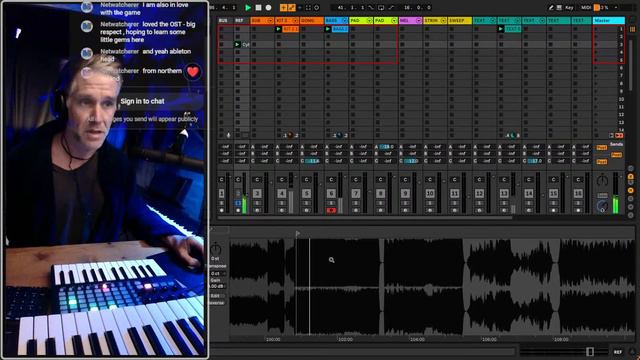The image size is (640, 360).
Task: Arm the round Arrangement Record button
Action: click(x=268, y=7)
